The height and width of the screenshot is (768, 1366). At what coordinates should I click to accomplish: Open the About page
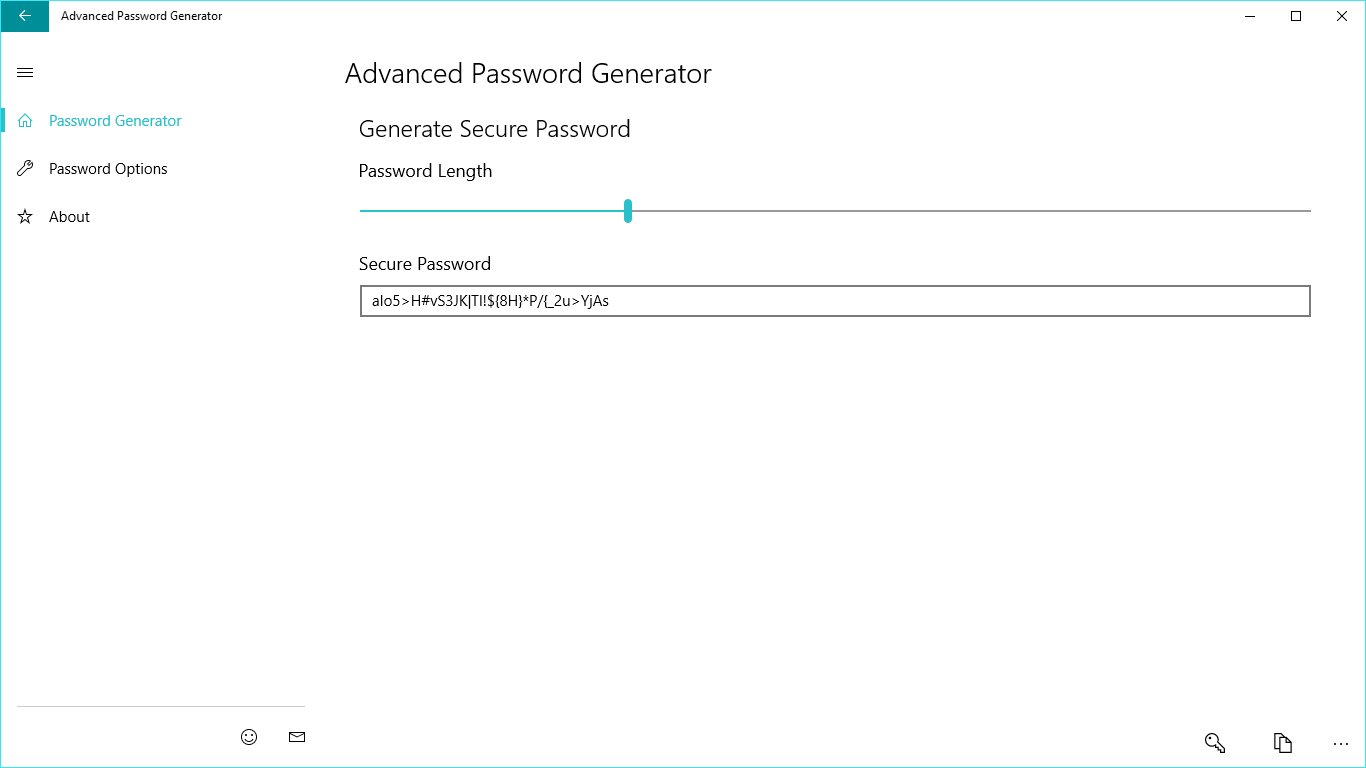[x=69, y=217]
